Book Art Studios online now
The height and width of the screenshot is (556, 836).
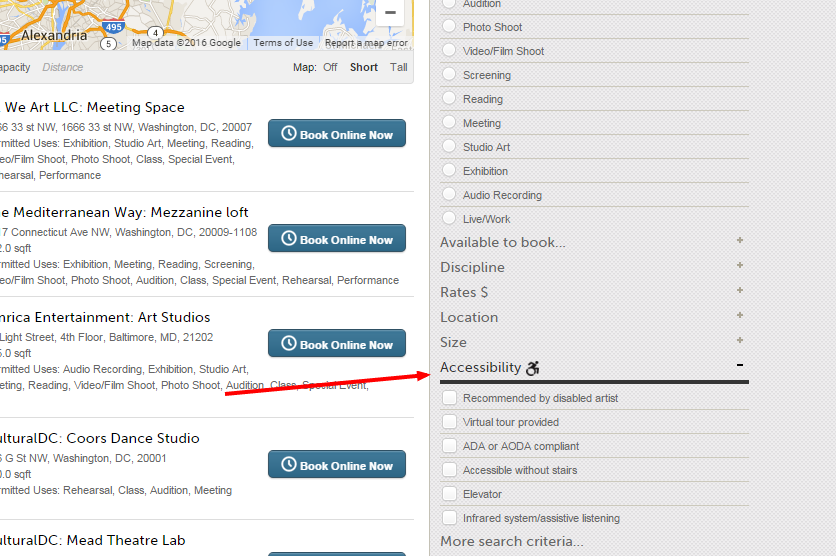pyautogui.click(x=337, y=343)
